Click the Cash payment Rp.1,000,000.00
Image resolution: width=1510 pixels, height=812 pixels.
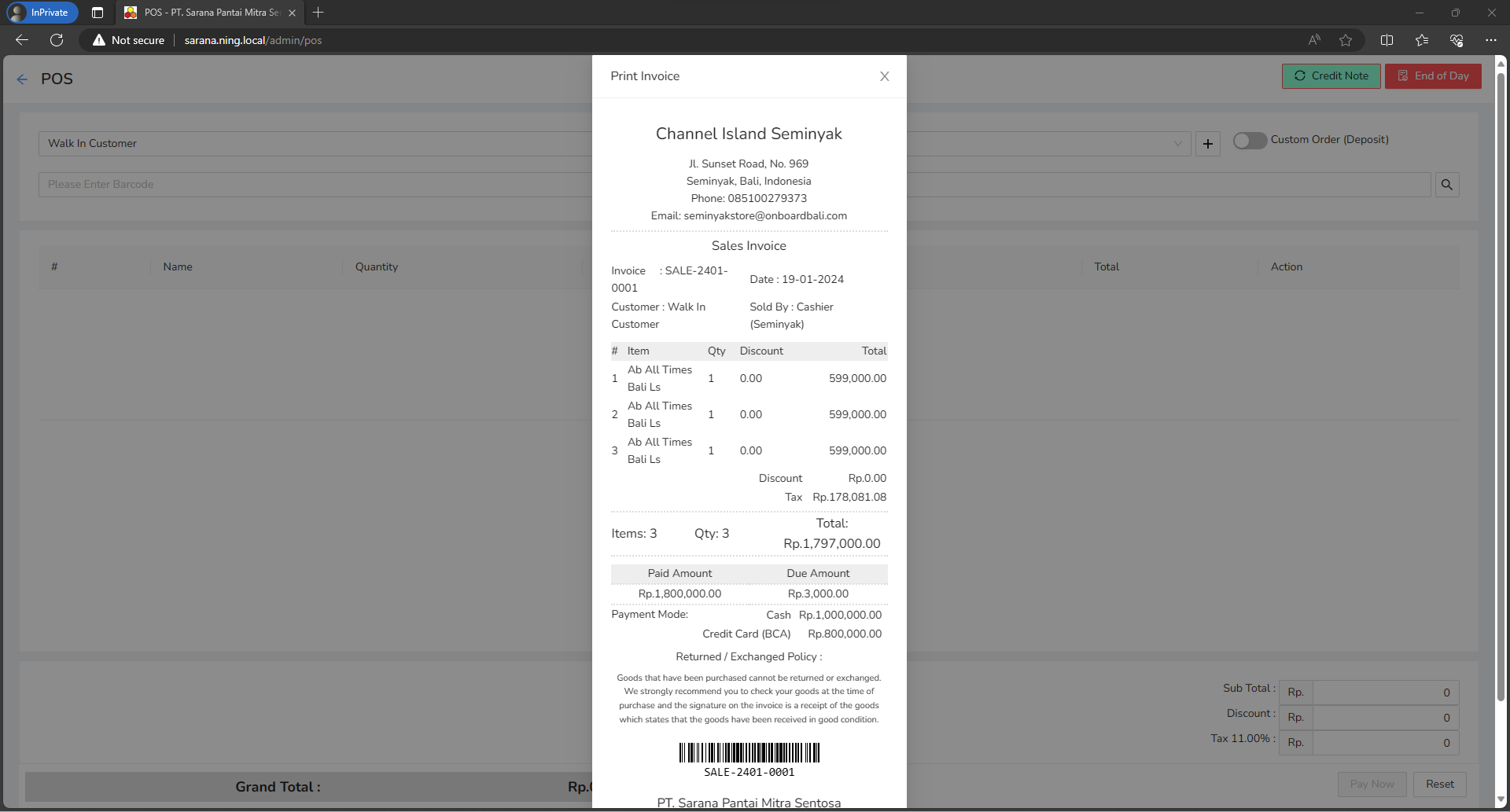(840, 615)
